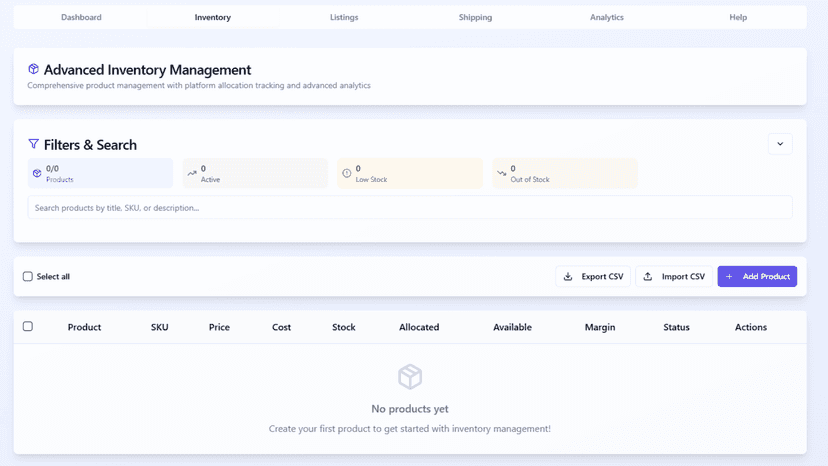
Task: Click the Active trending-up icon
Action: [192, 173]
